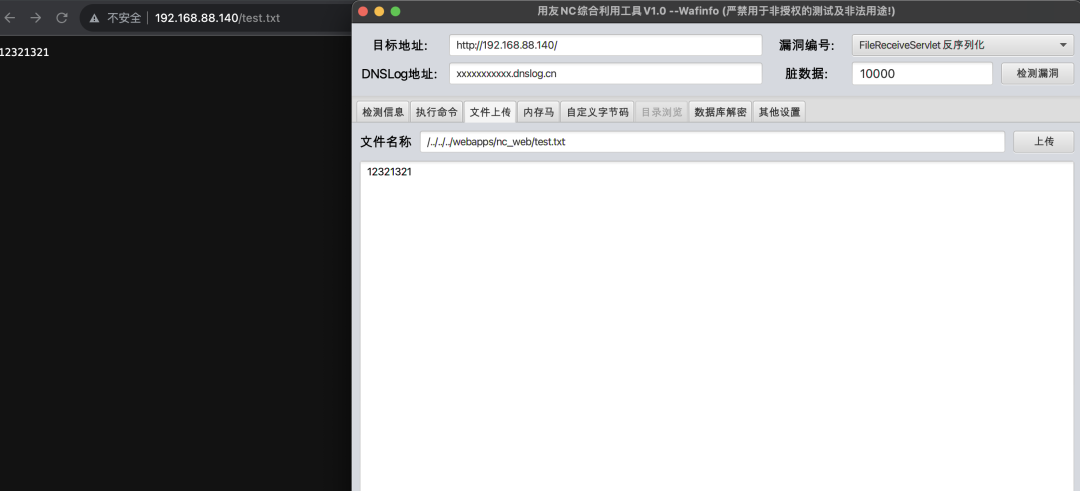
Task: Click the 文件名称 file path field
Action: tap(712, 142)
